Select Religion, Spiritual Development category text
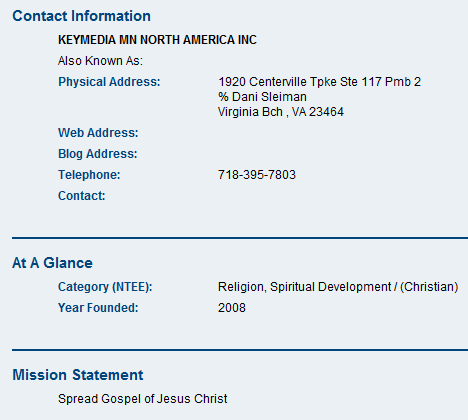 [x=304, y=287]
